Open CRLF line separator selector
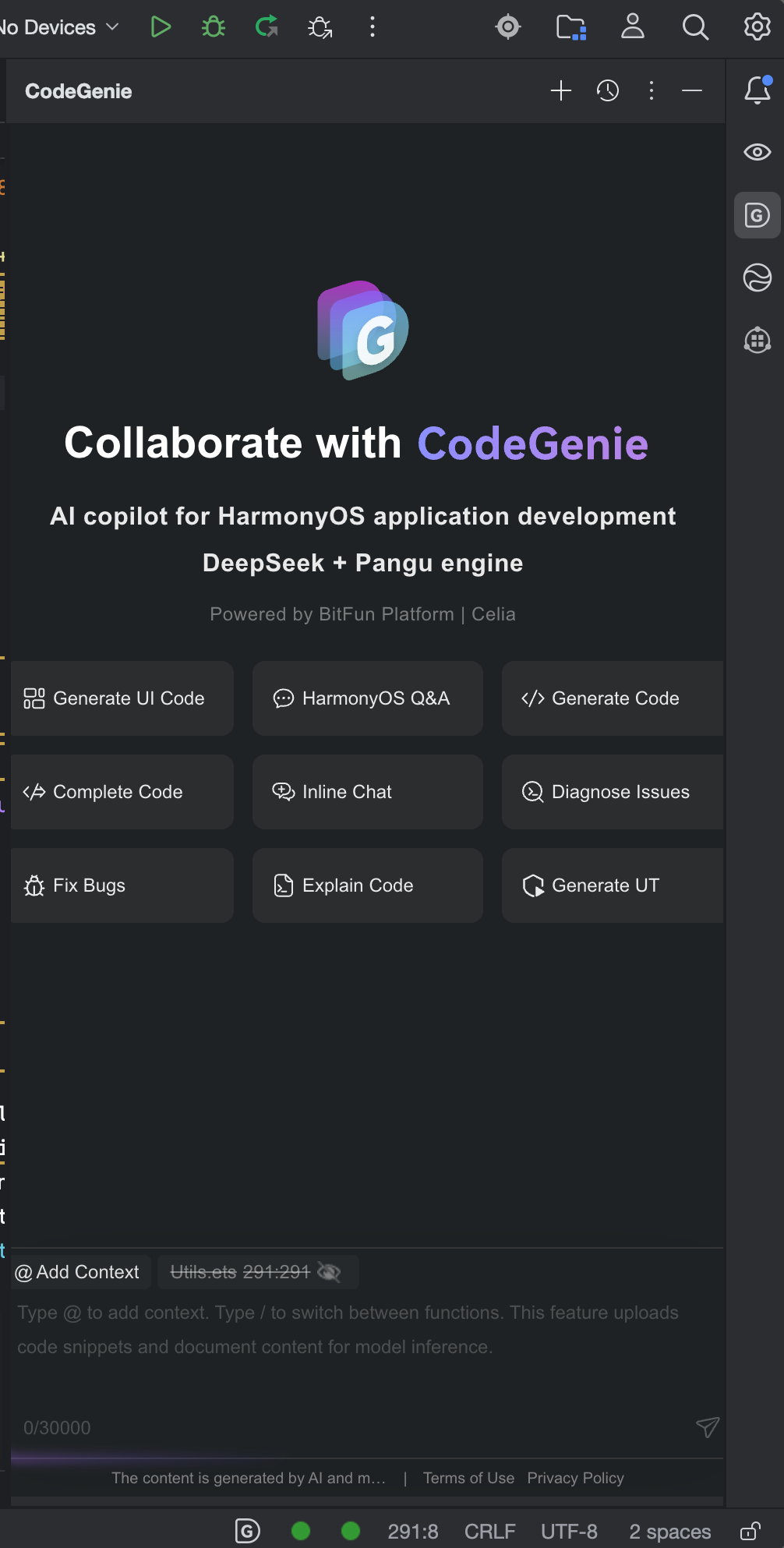Image resolution: width=784 pixels, height=1548 pixels. click(489, 1532)
